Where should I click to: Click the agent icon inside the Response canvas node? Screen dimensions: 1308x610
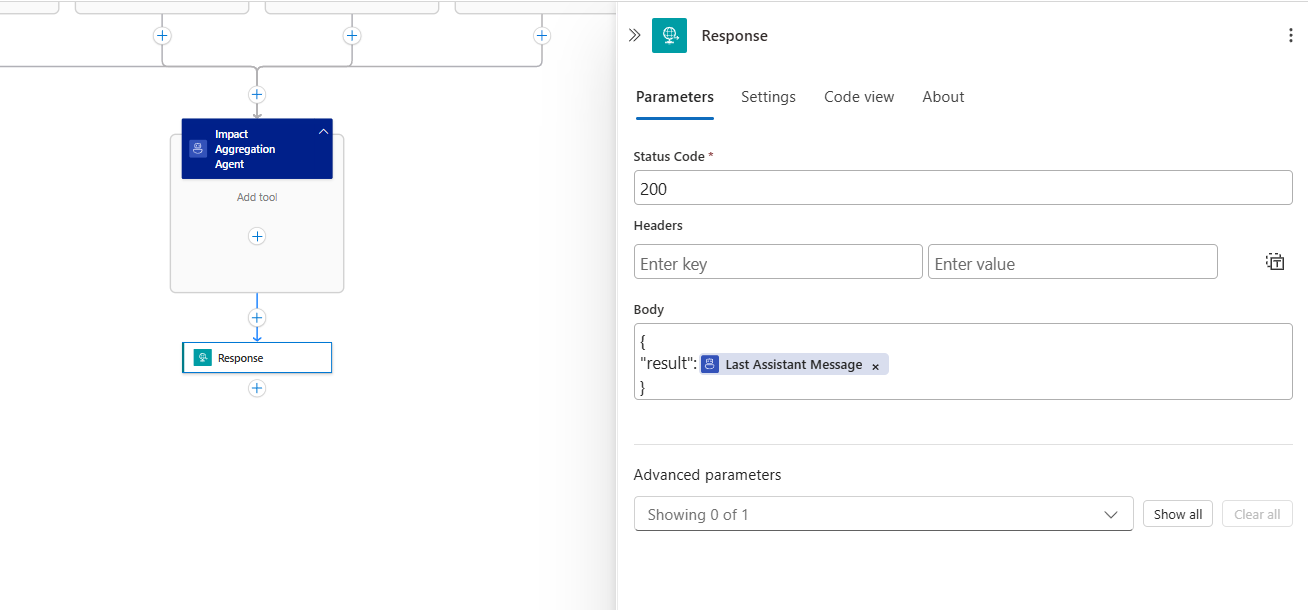(203, 357)
